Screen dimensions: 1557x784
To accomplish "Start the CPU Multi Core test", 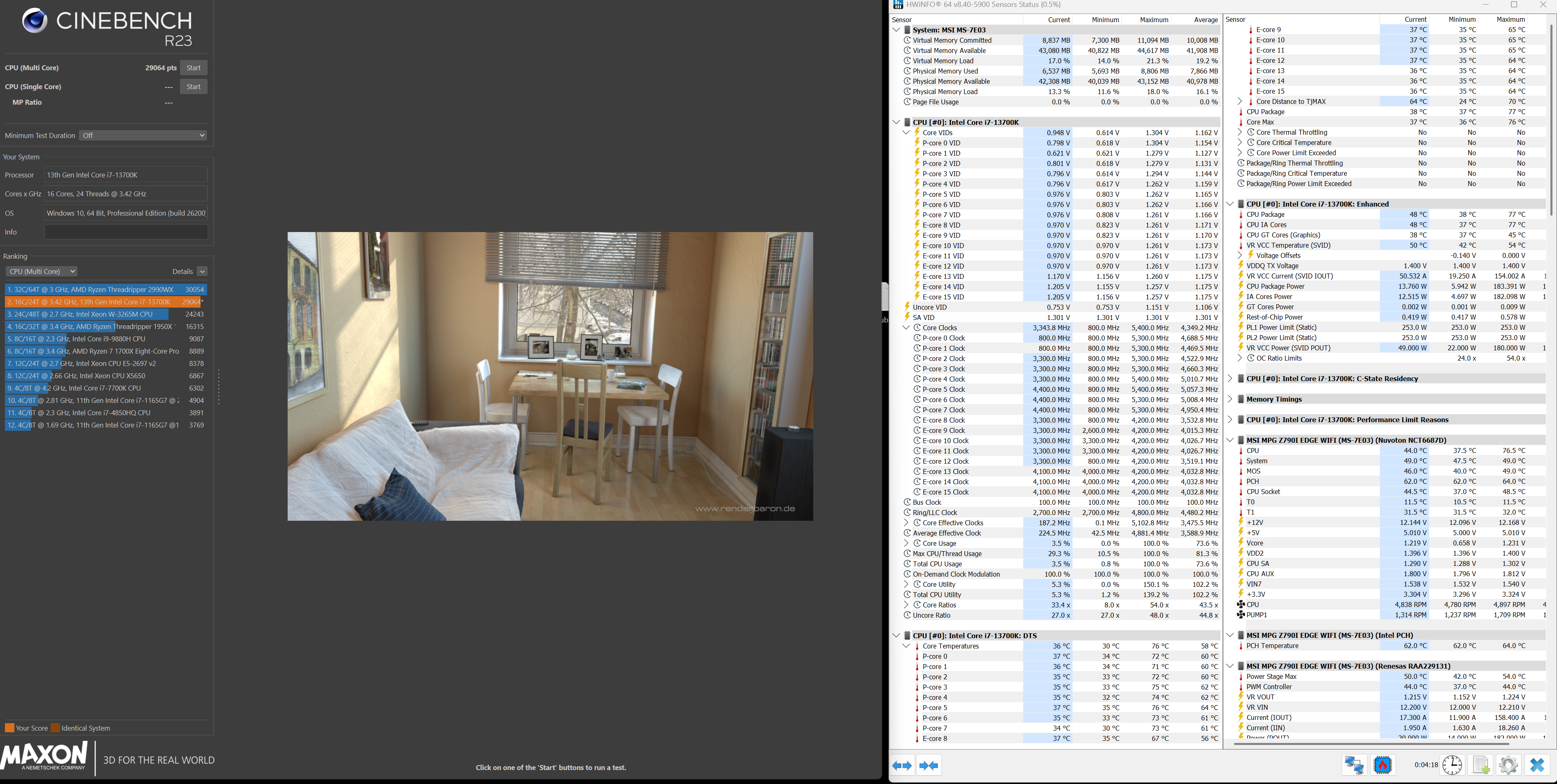I will click(x=194, y=68).
